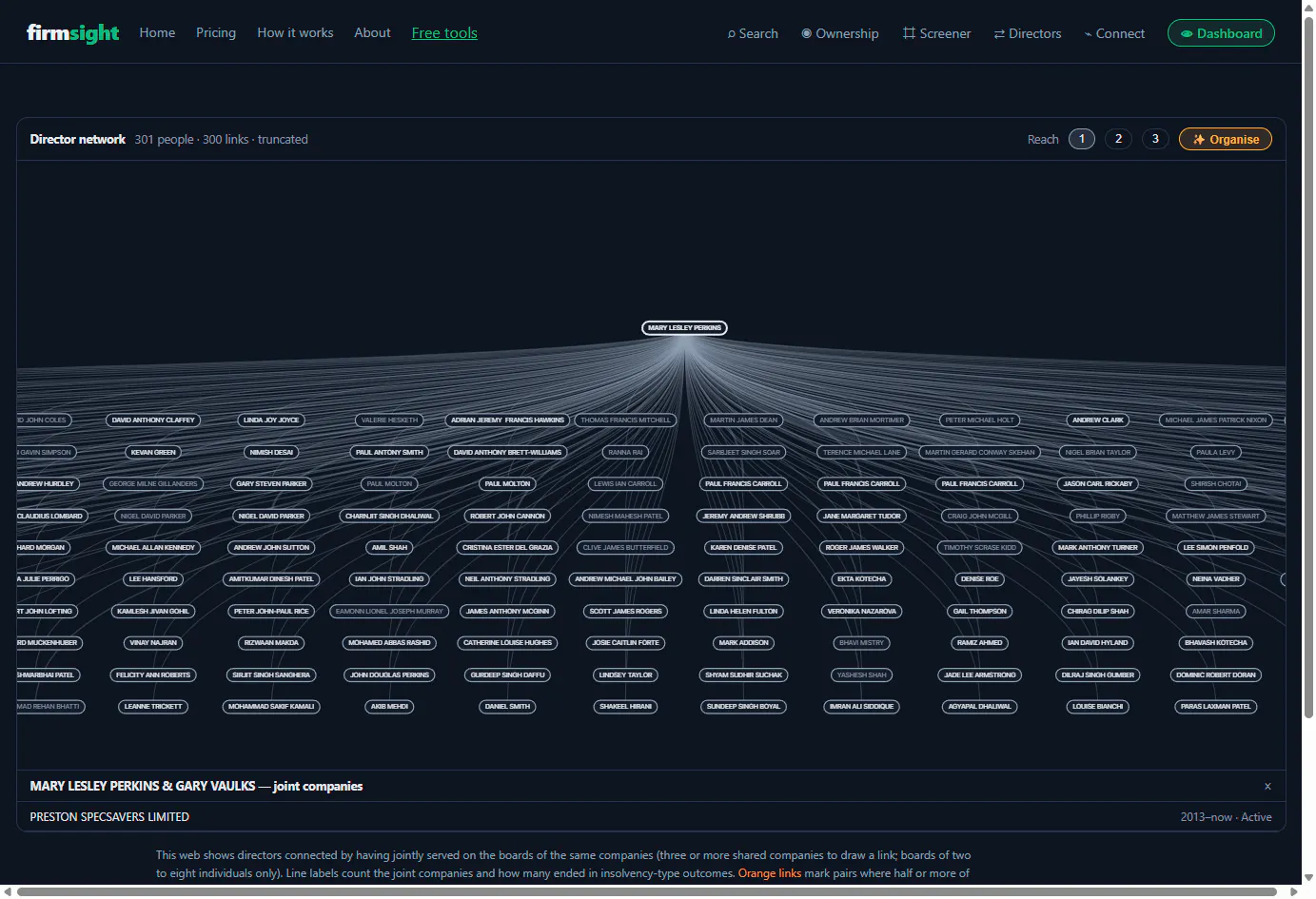Click the Organise button
The height and width of the screenshot is (899, 1316).
(x=1226, y=139)
